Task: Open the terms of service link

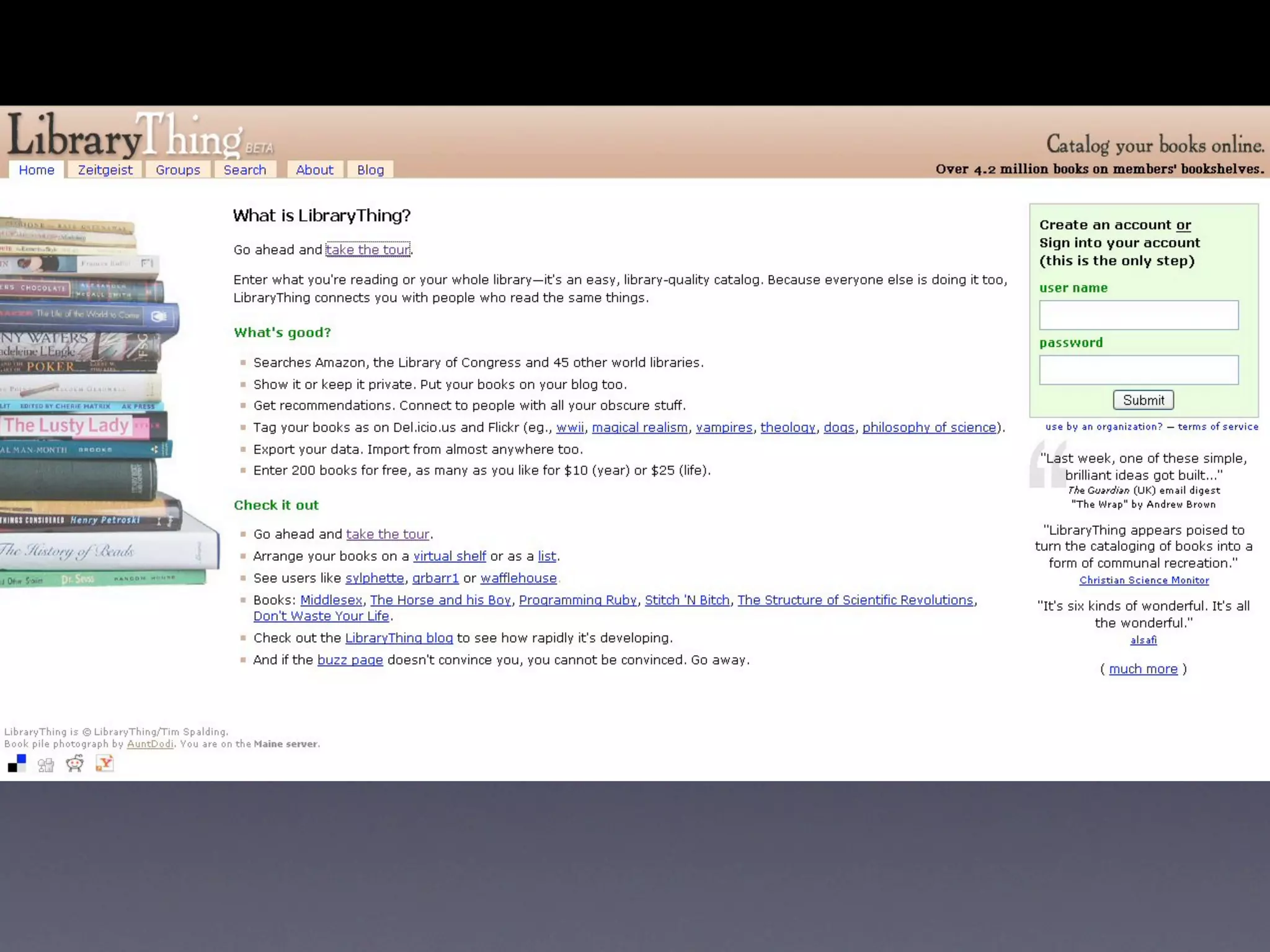Action: (1218, 426)
